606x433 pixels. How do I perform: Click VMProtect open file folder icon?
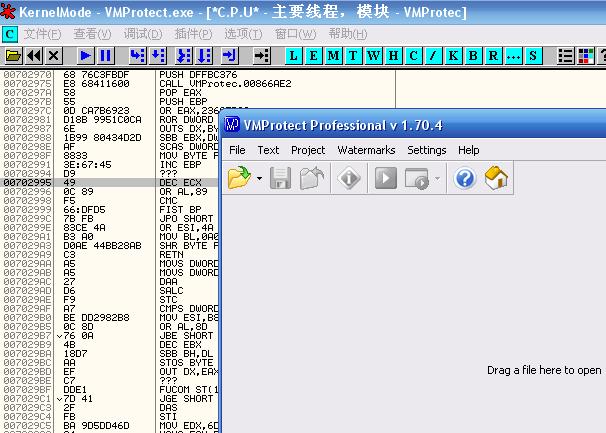pyautogui.click(x=239, y=178)
